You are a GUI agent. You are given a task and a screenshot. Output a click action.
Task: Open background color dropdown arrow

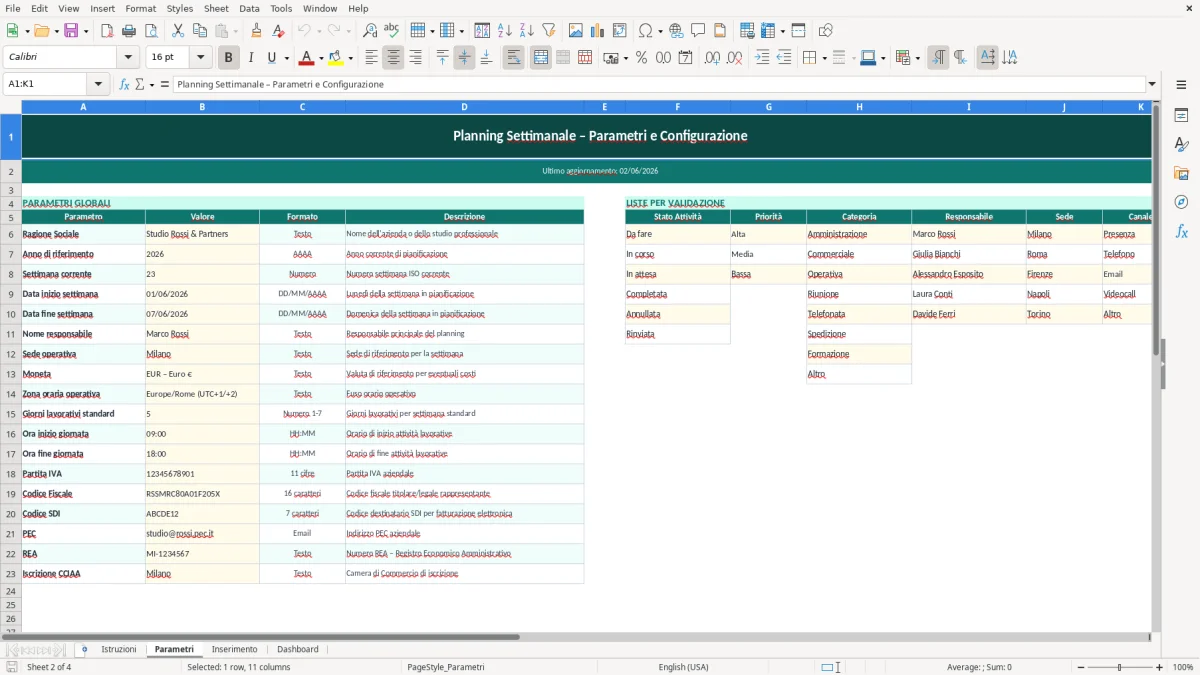(x=350, y=58)
